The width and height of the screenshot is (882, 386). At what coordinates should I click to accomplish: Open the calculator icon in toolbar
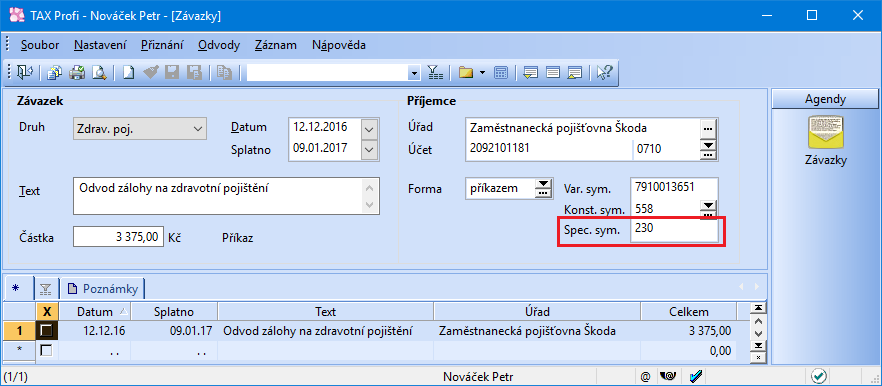(x=501, y=73)
